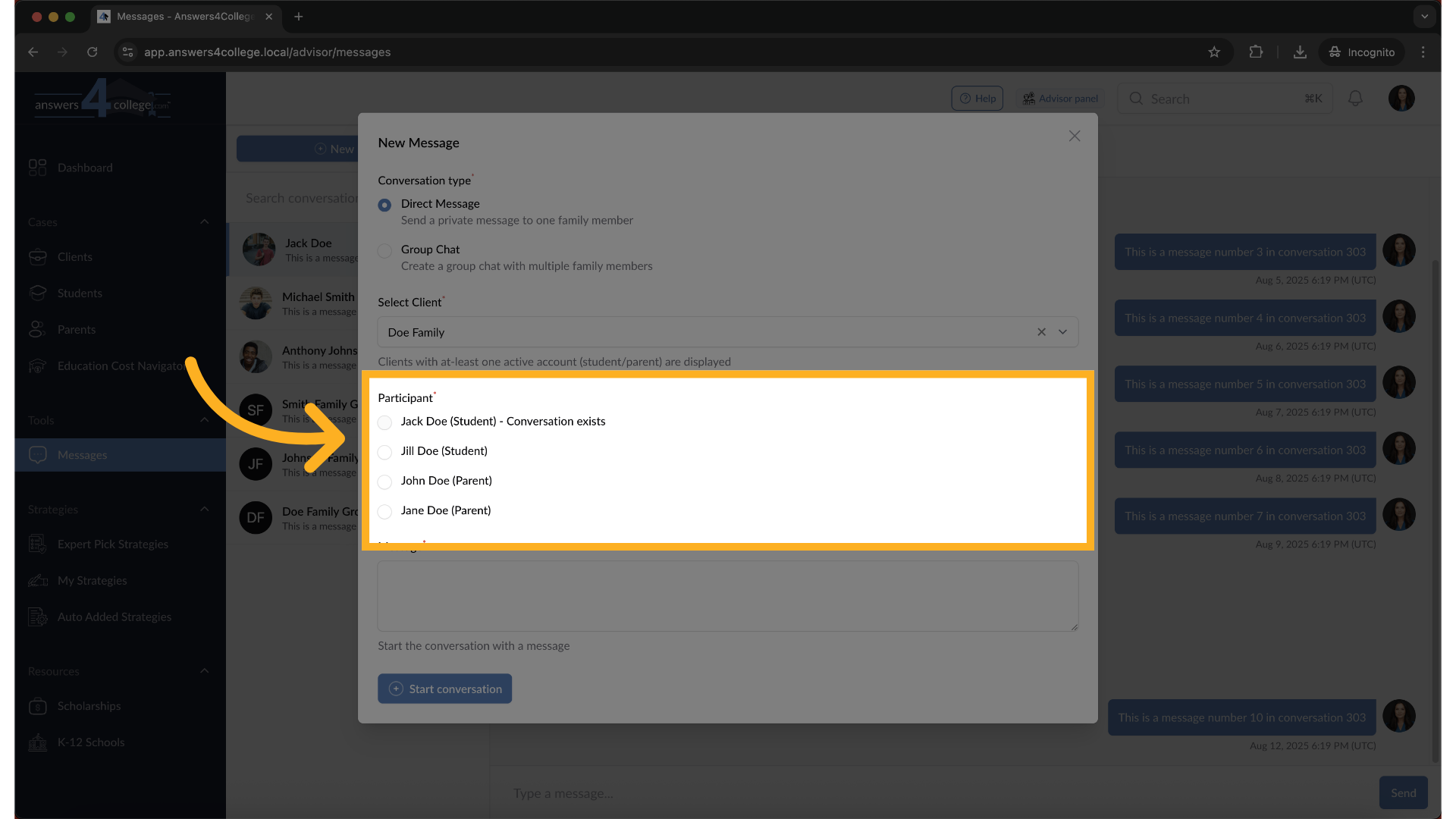Image resolution: width=1456 pixels, height=819 pixels.
Task: Open the K-12 Schools sidebar icon
Action: [x=37, y=742]
